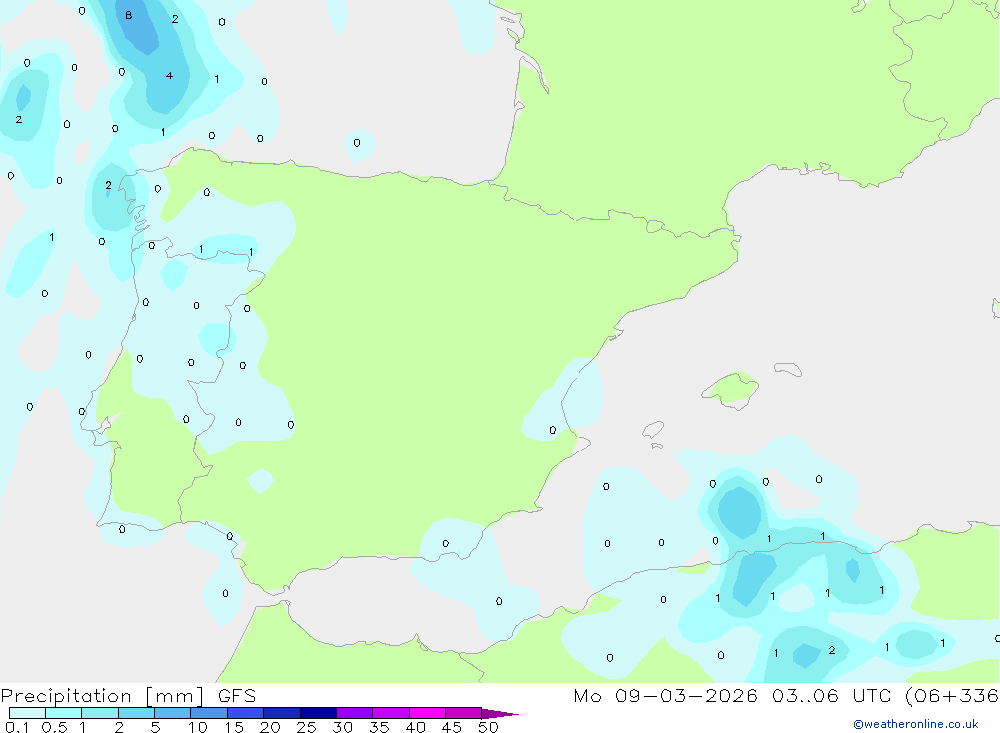This screenshot has height=733, width=1000.
Task: Select the legend swatch between 2 and 5
Action: 136,713
